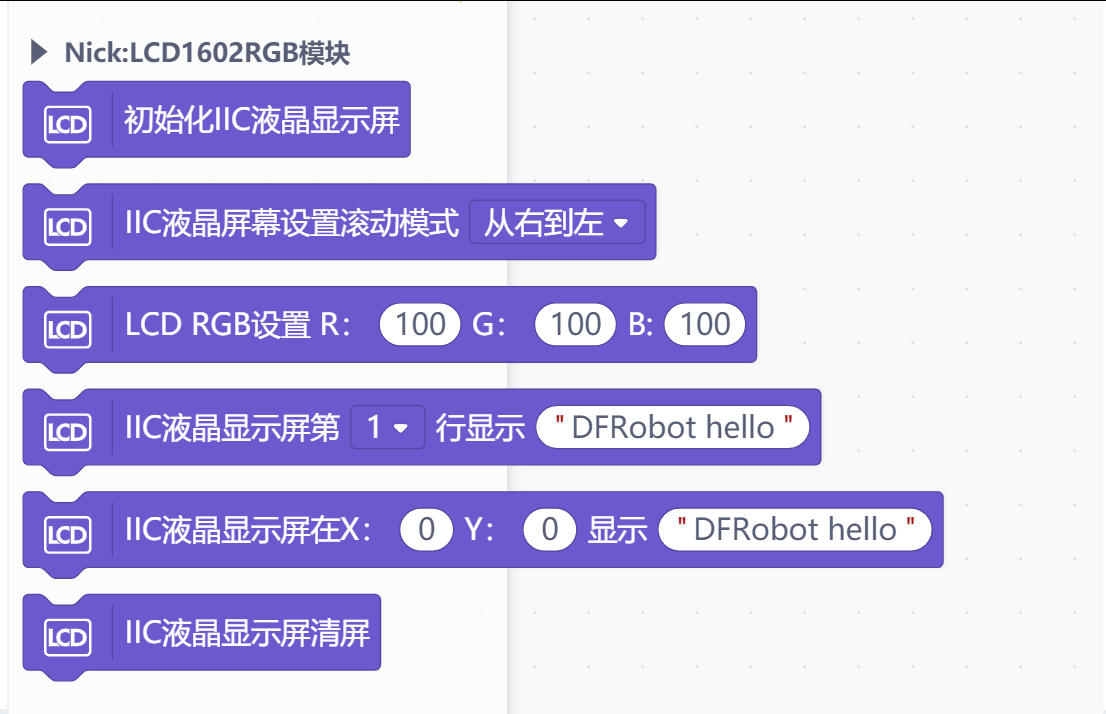Select the IIC液晶显示屏清屏 block label
The height and width of the screenshot is (714, 1106).
248,633
